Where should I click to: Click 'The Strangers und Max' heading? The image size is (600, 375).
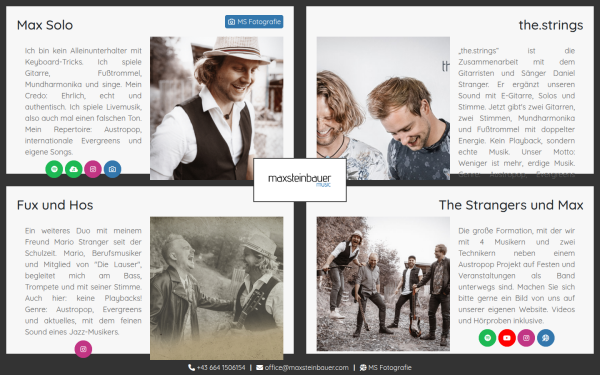511,205
